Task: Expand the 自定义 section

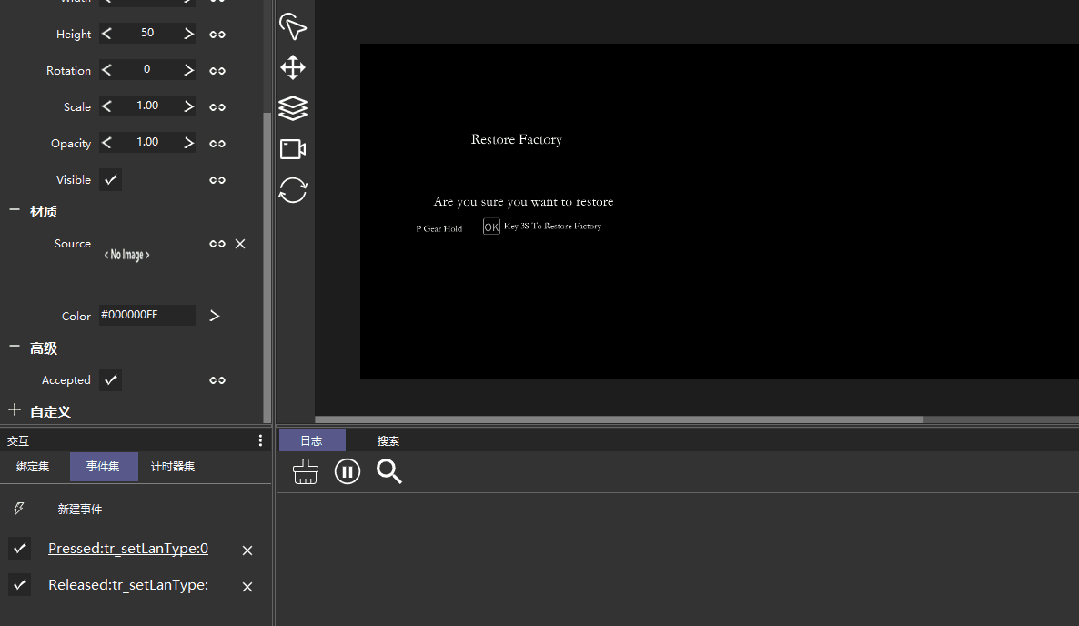Action: coord(14,410)
